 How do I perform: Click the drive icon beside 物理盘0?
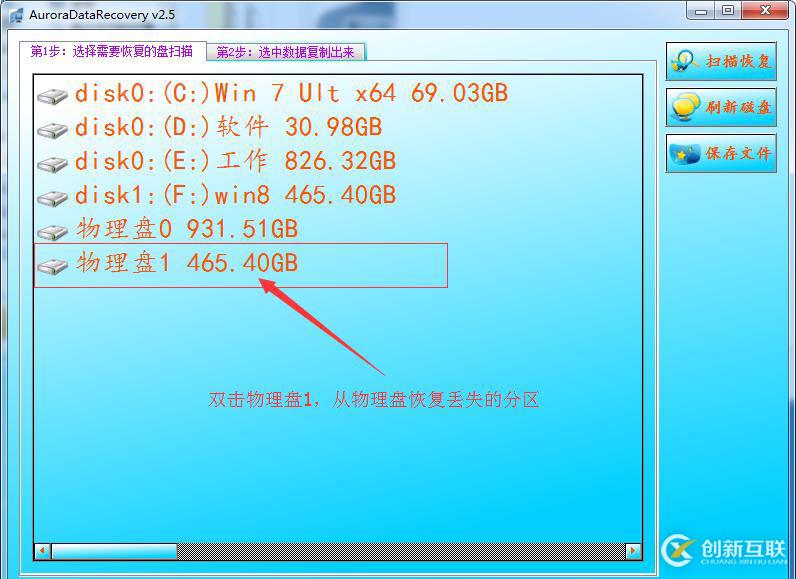52,231
